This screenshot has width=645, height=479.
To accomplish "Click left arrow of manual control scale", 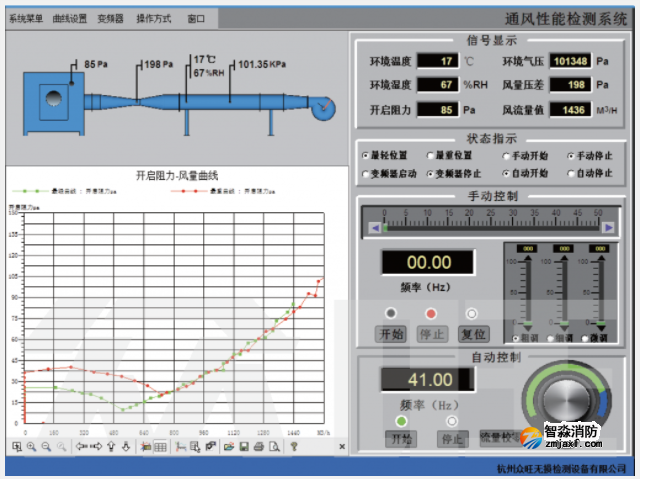I will click(x=374, y=227).
